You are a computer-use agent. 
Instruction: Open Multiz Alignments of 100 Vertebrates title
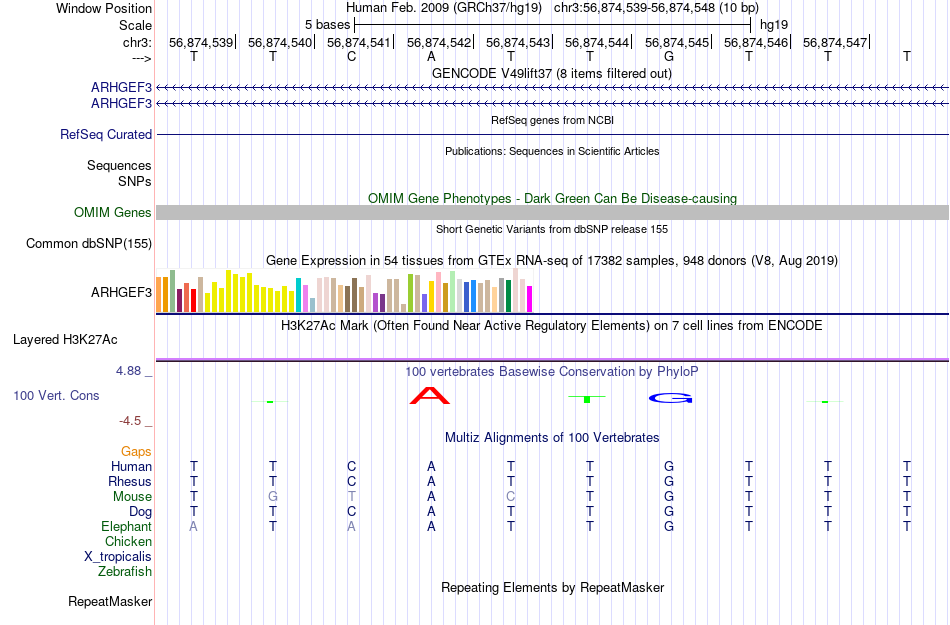point(552,437)
